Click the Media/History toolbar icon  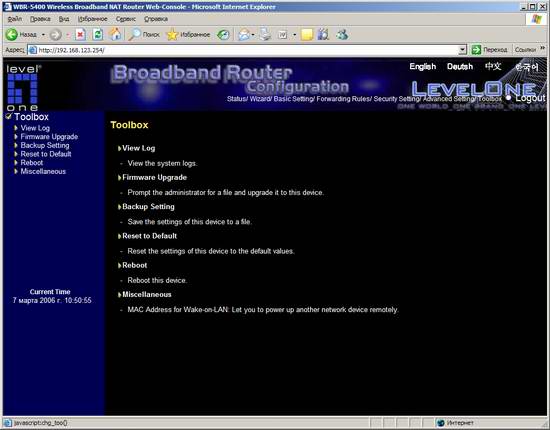click(223, 34)
